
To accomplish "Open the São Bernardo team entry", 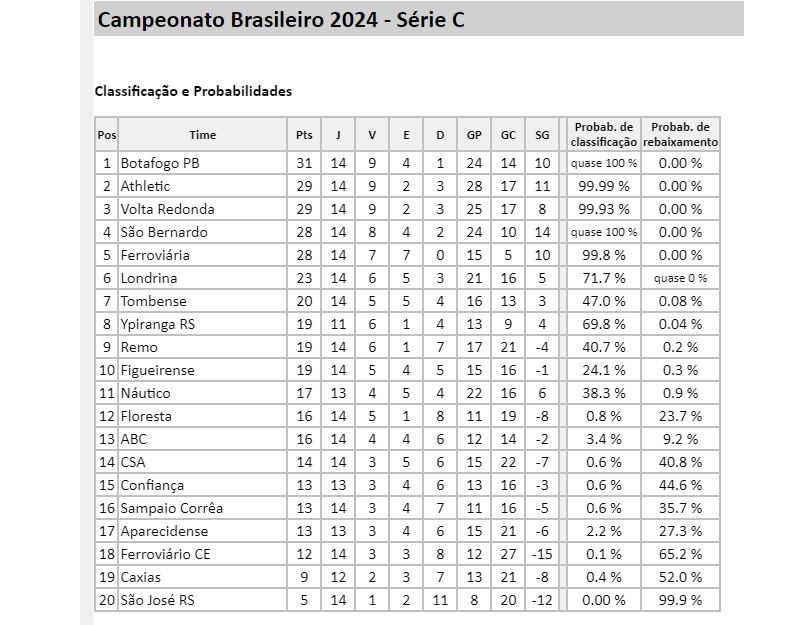I will coord(164,232).
